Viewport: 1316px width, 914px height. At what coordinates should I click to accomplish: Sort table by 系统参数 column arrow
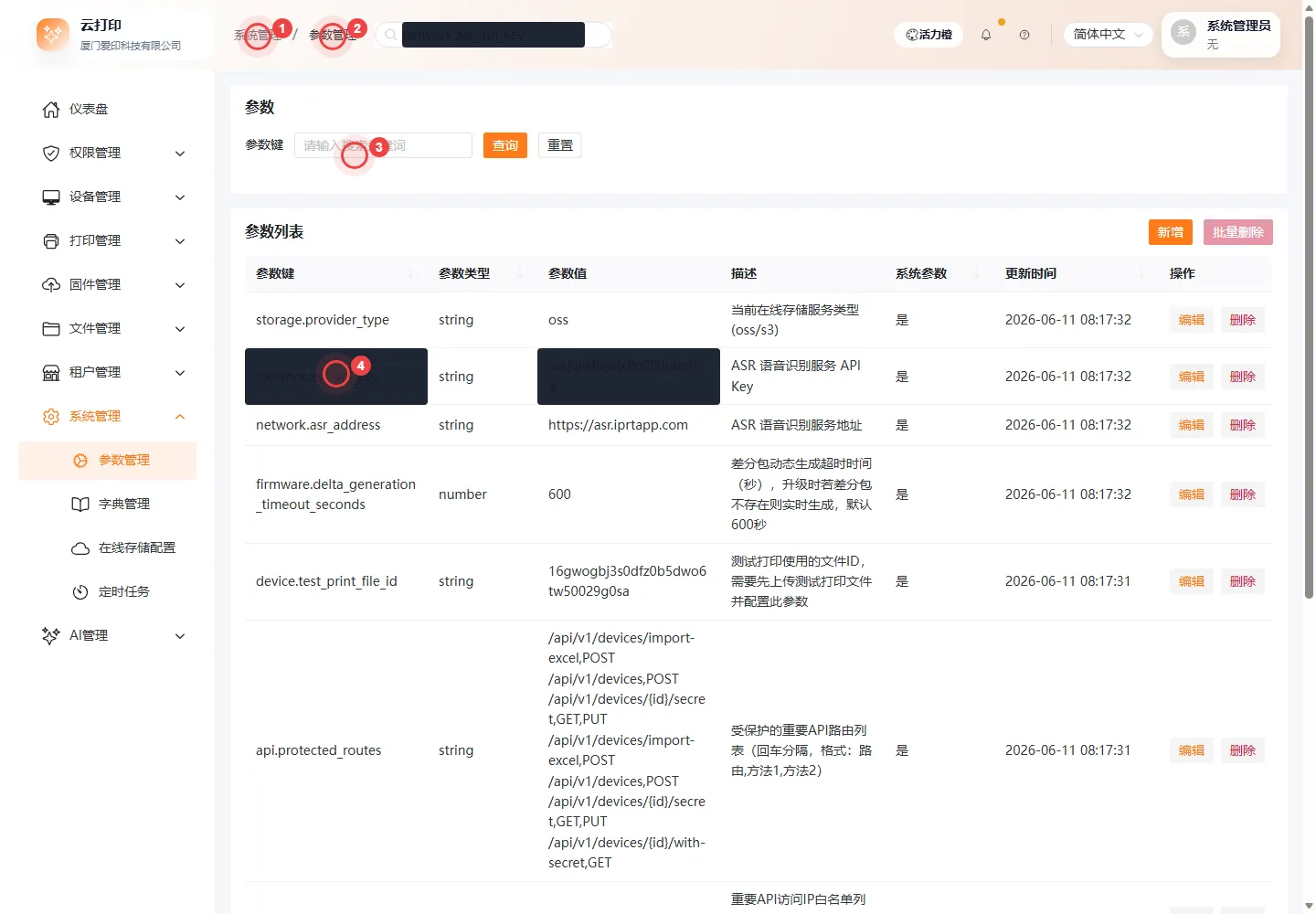(x=977, y=273)
